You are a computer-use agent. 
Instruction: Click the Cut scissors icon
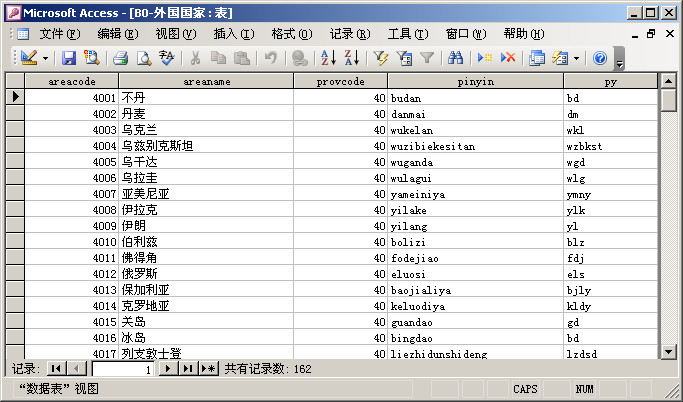(x=196, y=57)
